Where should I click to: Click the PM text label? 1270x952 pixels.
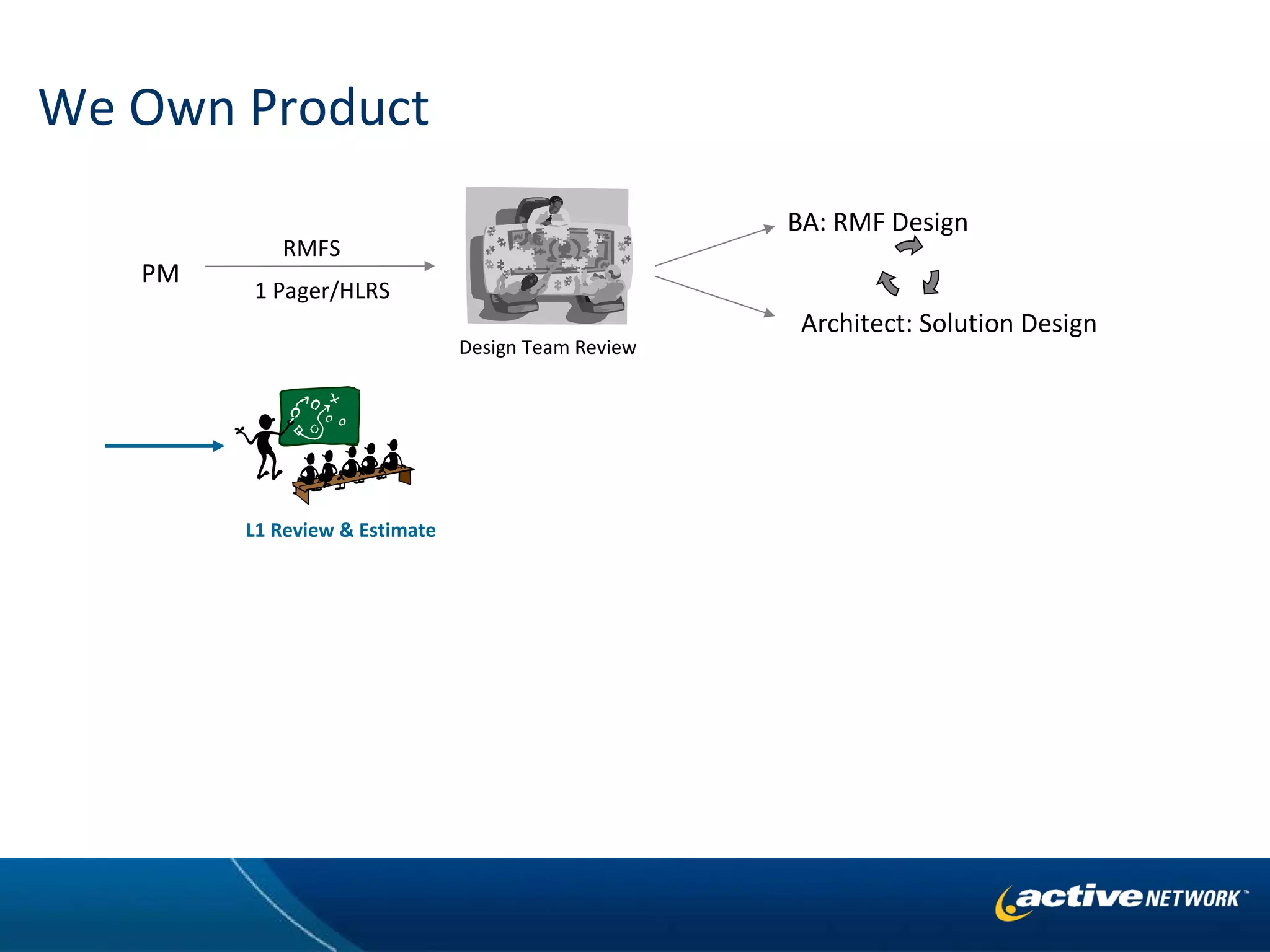[160, 273]
